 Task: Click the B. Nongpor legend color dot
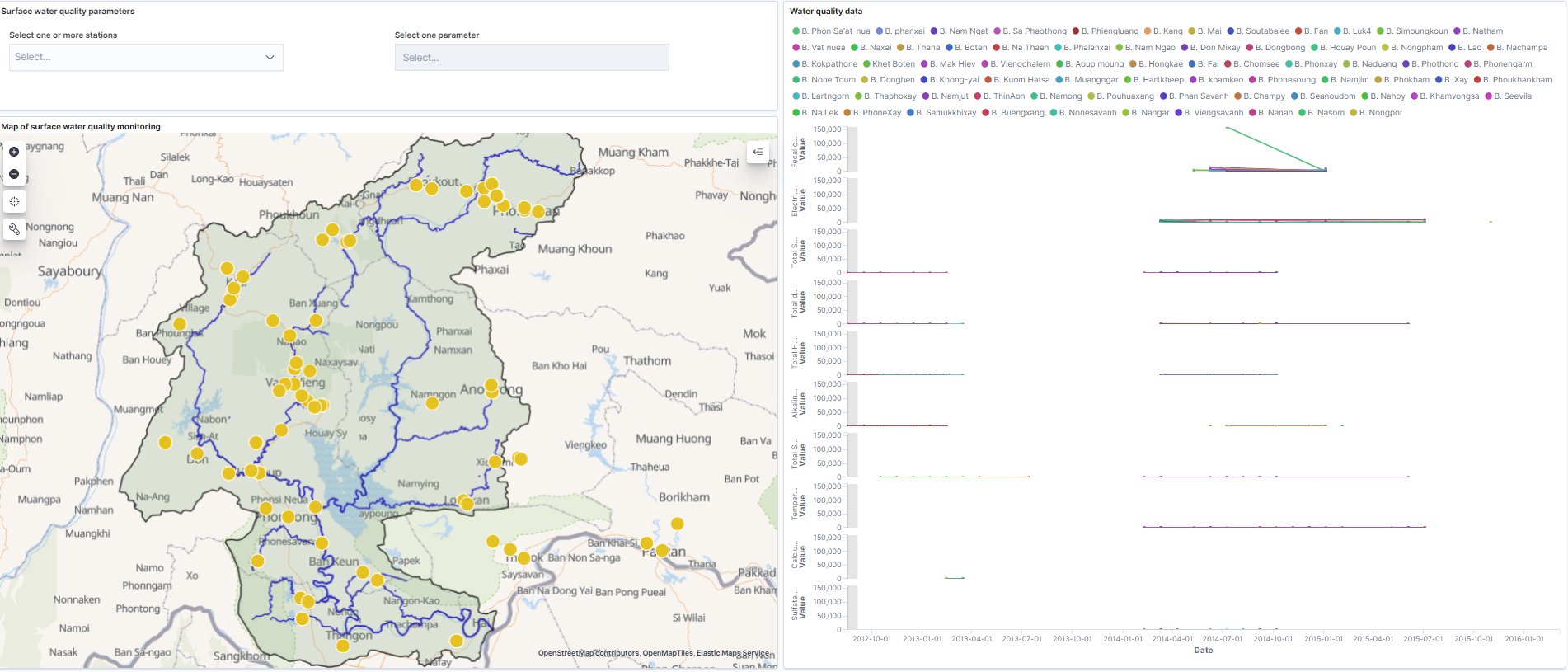click(1353, 113)
